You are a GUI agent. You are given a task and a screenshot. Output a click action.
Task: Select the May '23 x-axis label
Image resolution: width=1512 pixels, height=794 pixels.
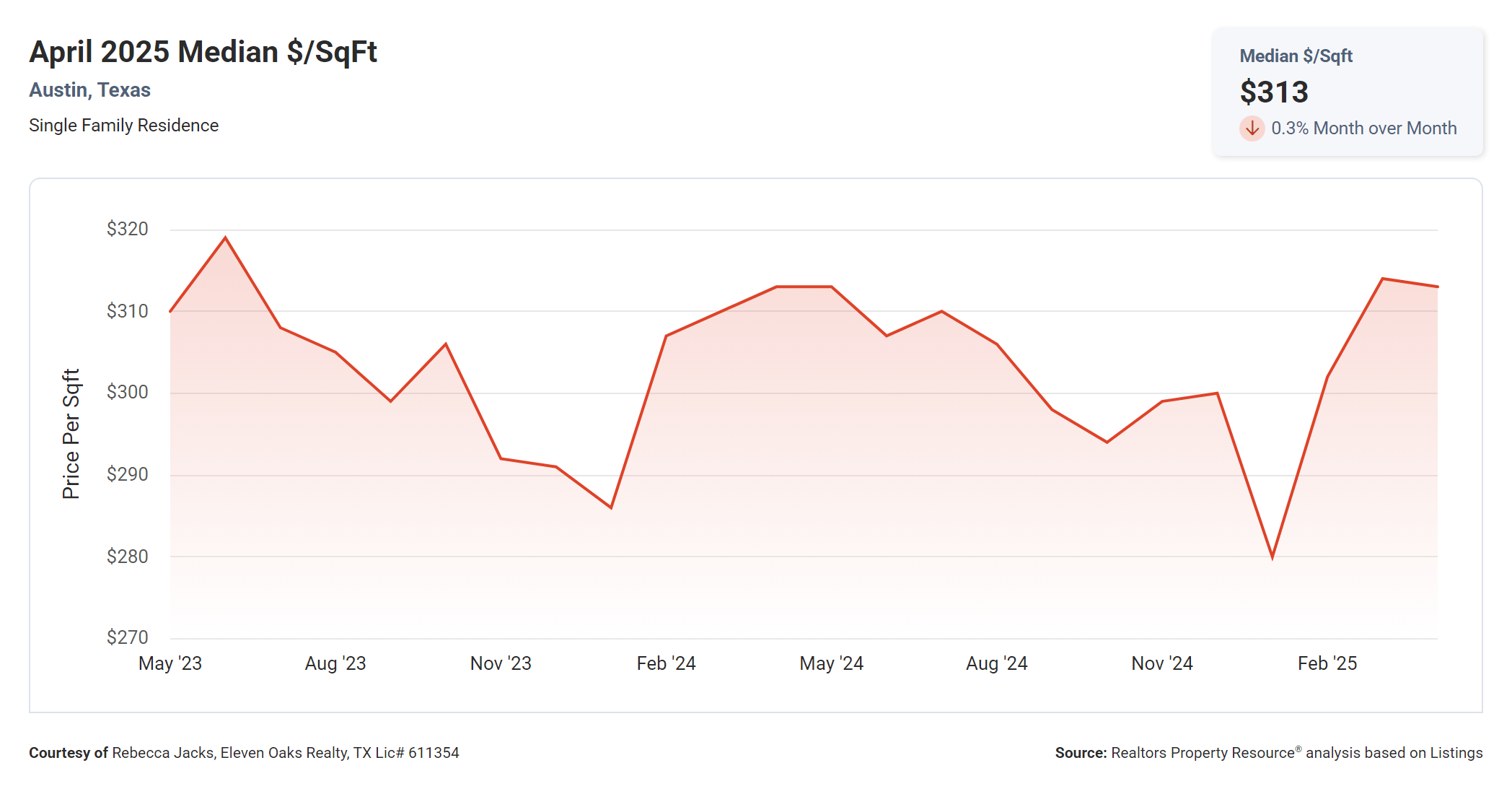click(170, 663)
